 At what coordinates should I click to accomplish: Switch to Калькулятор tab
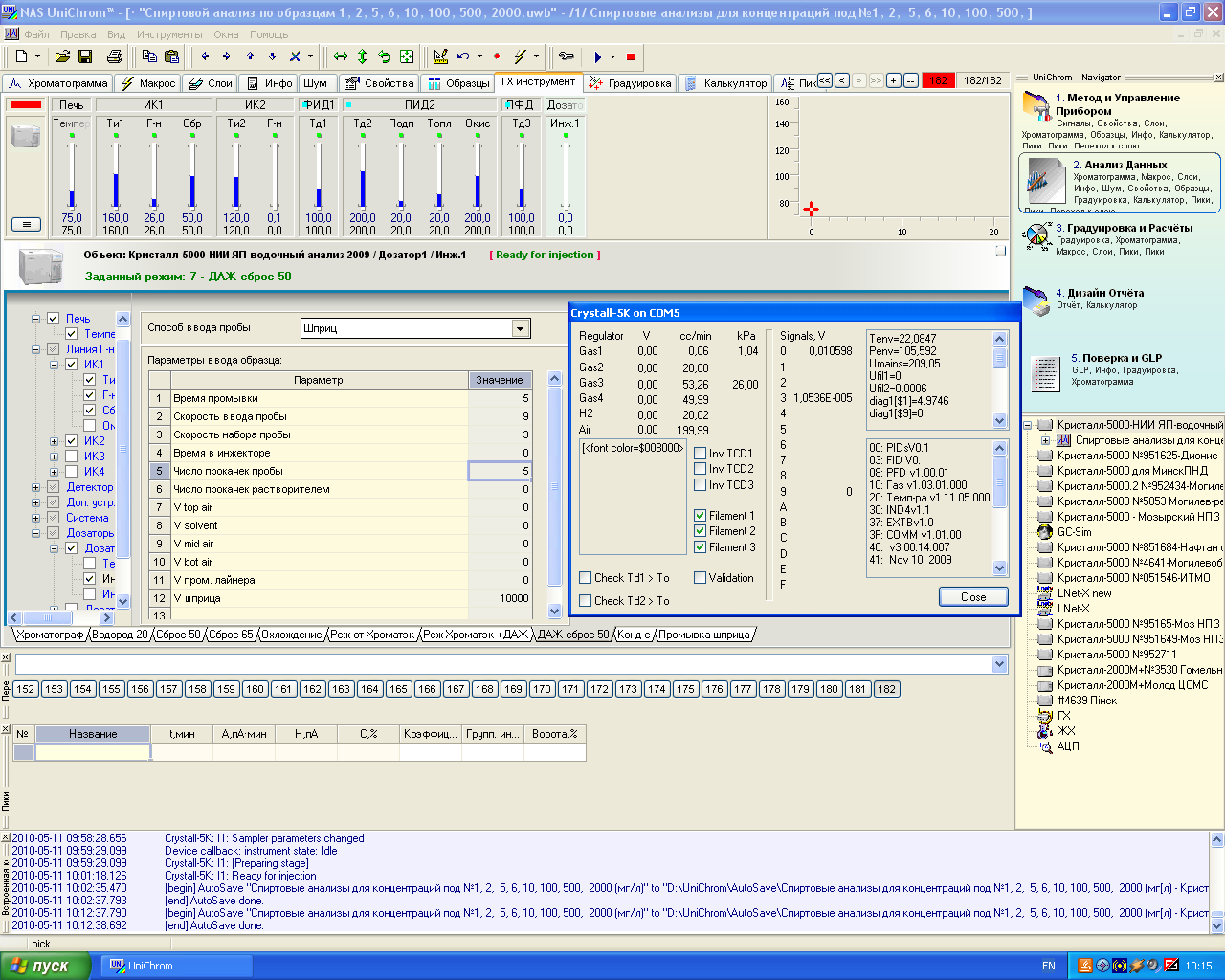[x=725, y=83]
